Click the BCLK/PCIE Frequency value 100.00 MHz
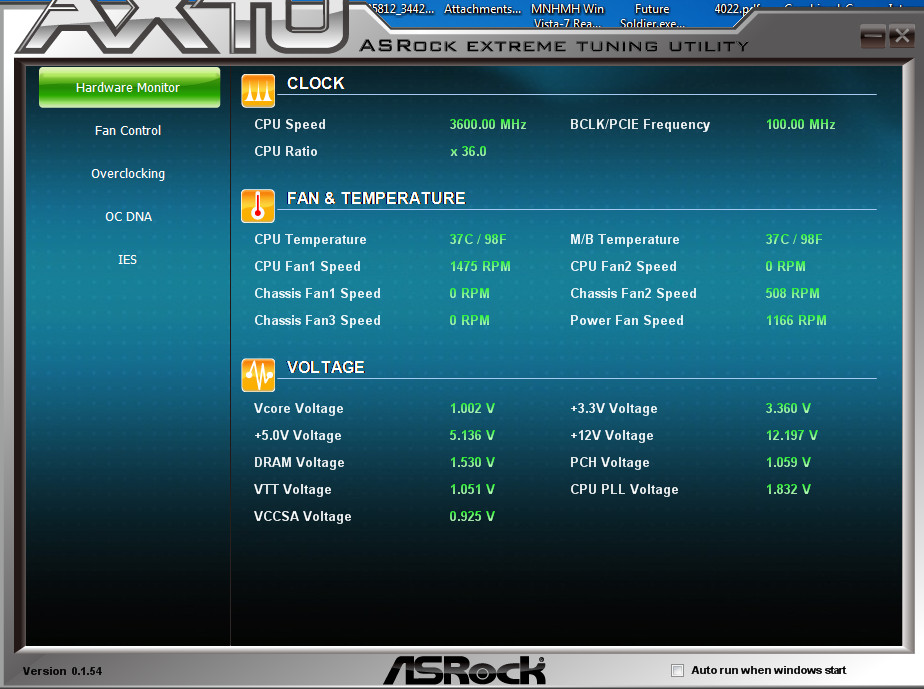Viewport: 924px width, 689px height. tap(800, 124)
